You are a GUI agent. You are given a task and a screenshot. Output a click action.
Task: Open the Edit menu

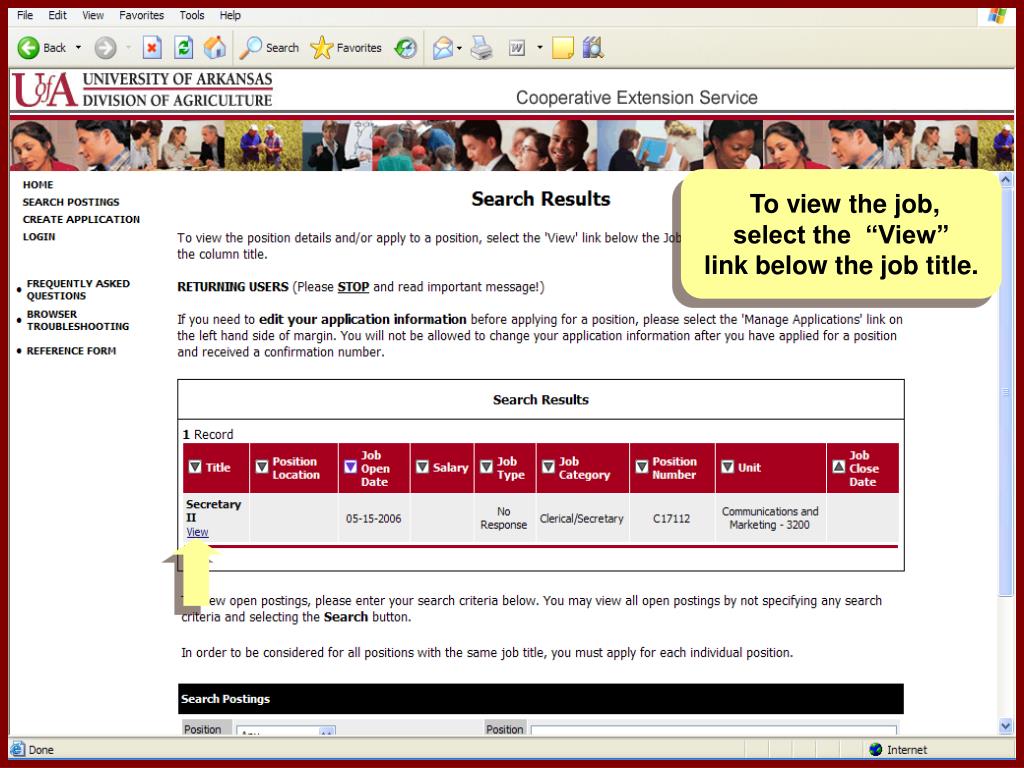[x=57, y=15]
